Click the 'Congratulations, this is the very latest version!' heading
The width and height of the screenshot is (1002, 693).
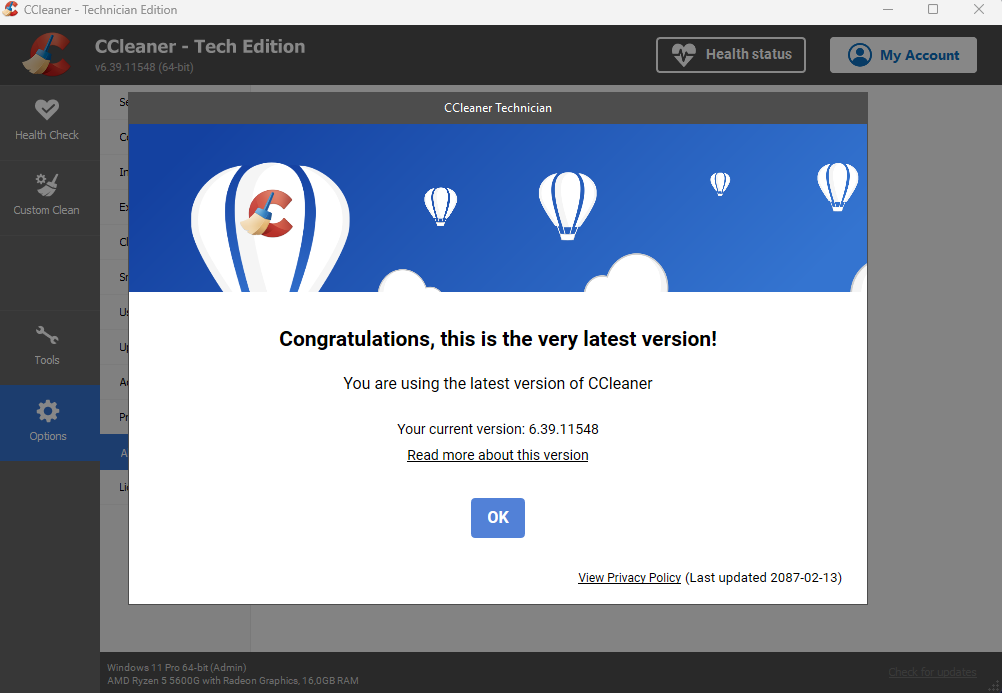point(498,339)
